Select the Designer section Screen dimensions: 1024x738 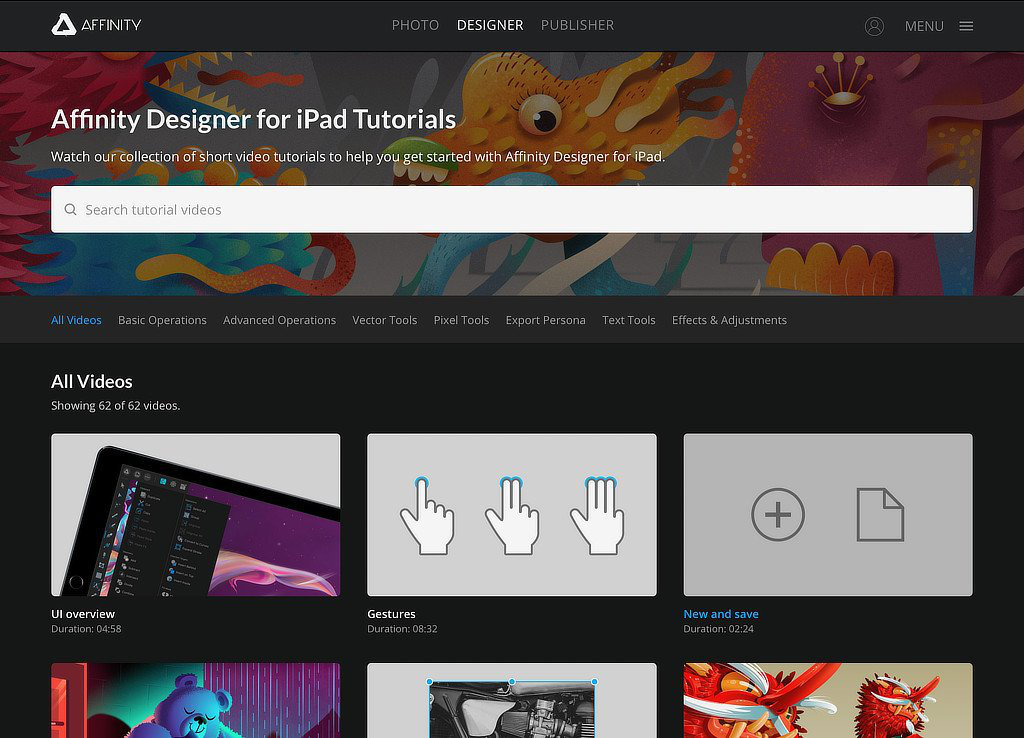[x=490, y=25]
